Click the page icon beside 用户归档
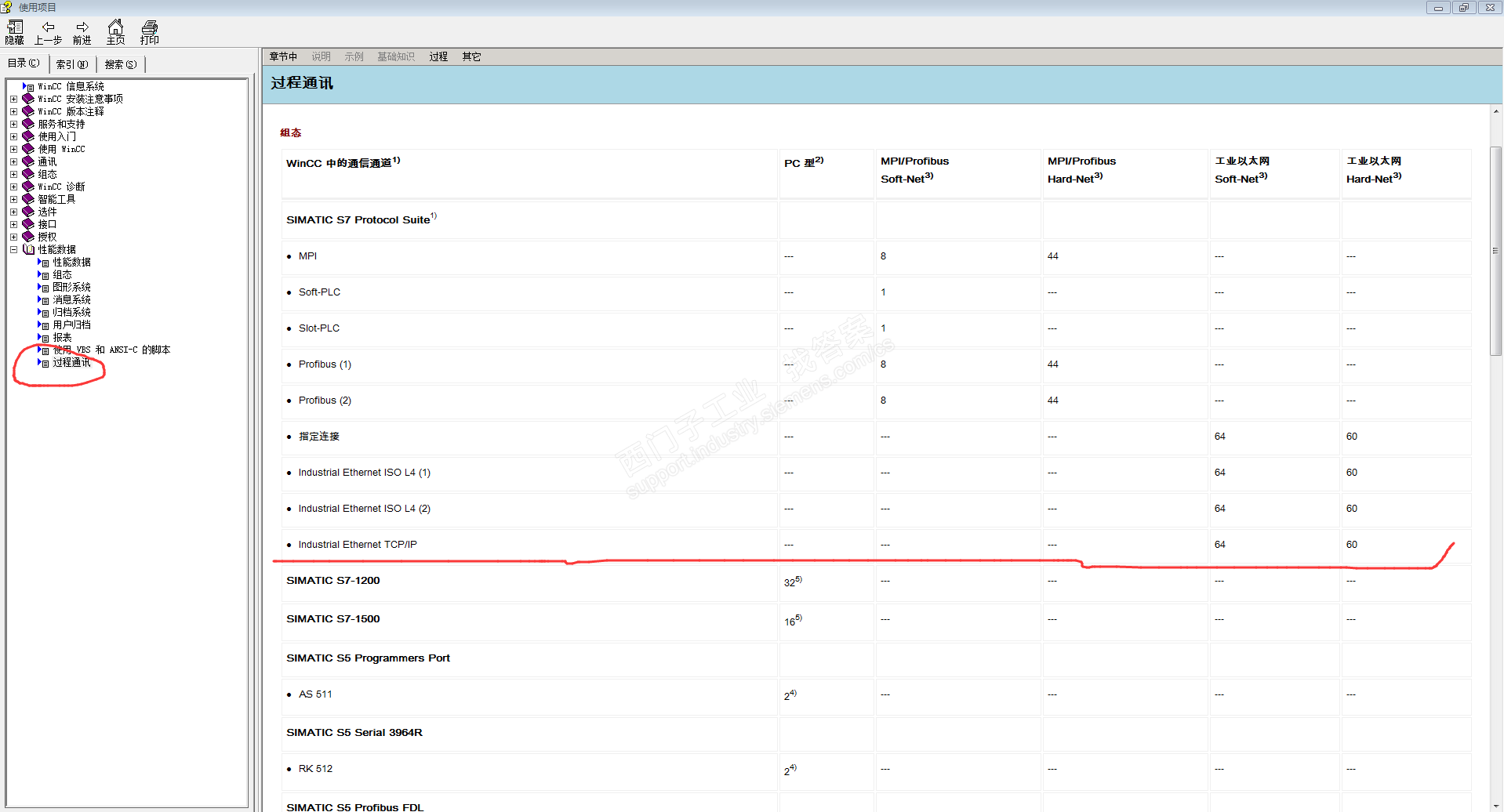This screenshot has height=812, width=1504. 44,325
